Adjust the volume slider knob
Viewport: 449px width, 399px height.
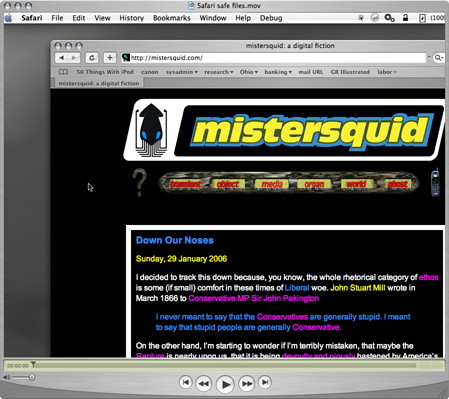point(32,377)
